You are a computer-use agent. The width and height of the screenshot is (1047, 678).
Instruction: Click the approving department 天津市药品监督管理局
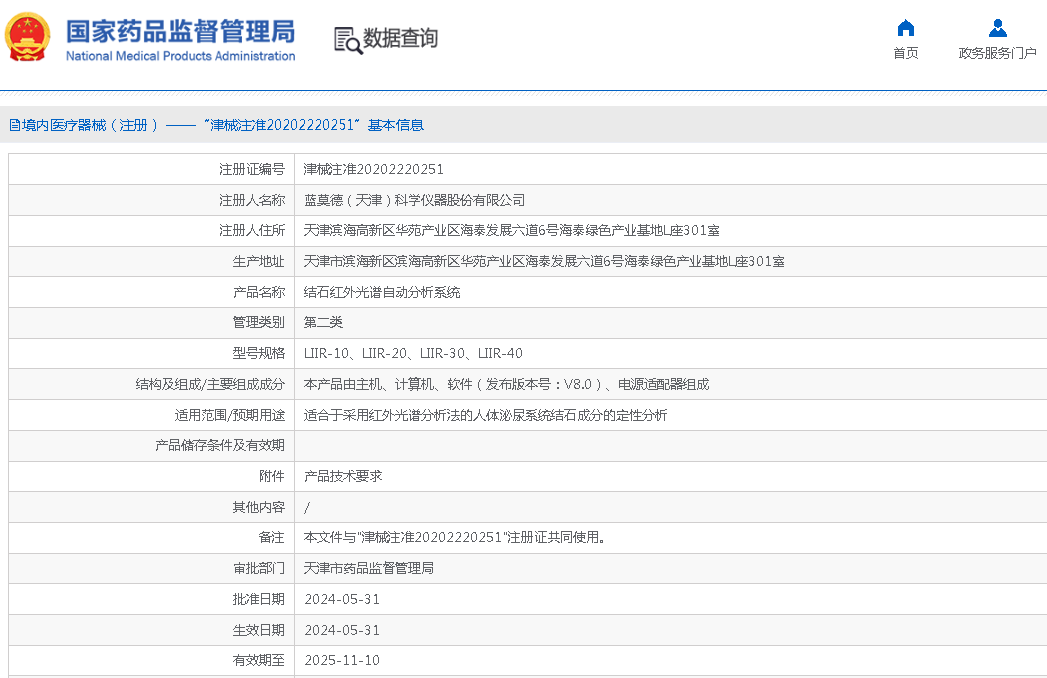point(368,568)
